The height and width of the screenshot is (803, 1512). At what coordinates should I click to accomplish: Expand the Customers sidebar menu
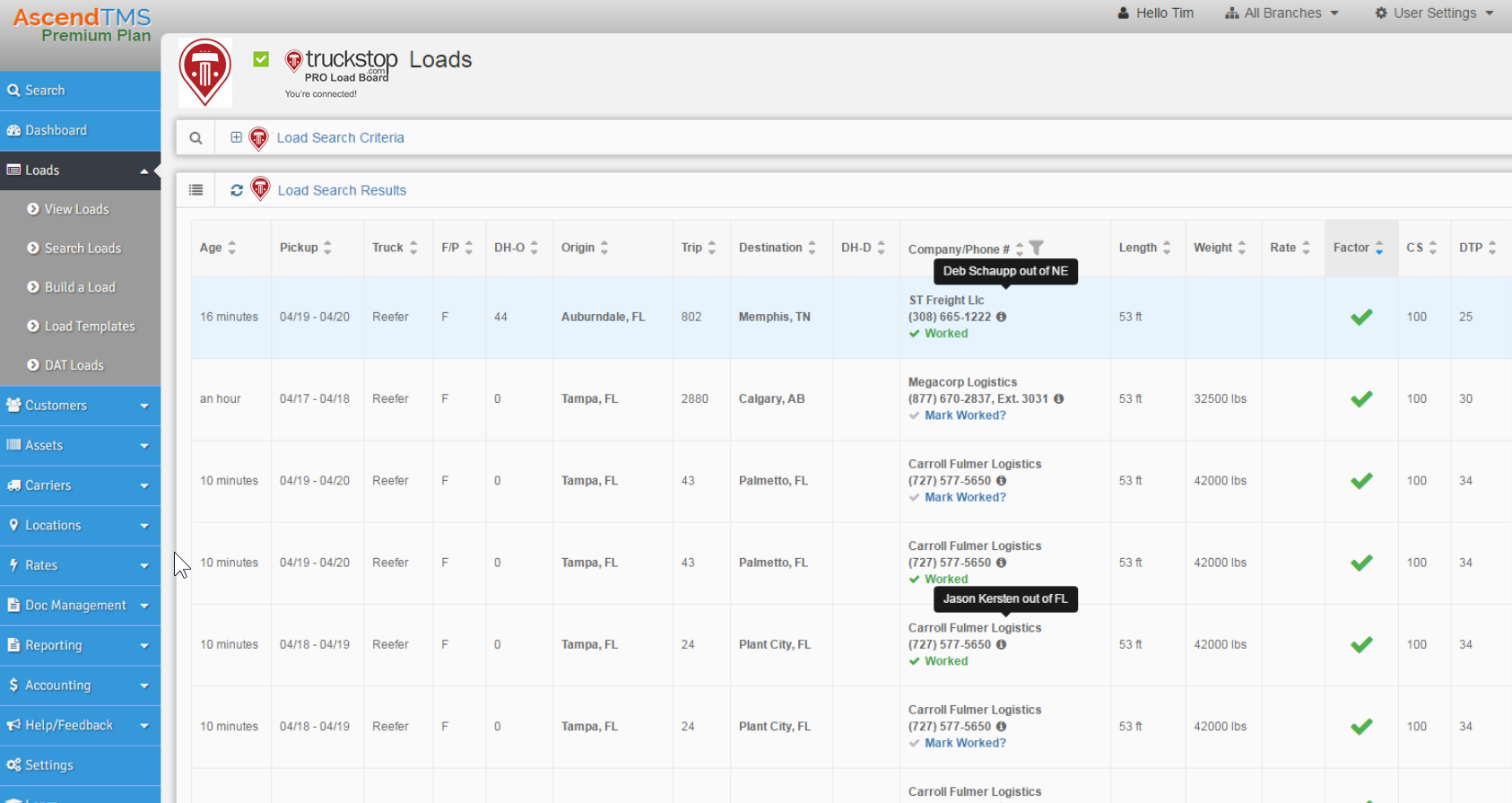80,406
